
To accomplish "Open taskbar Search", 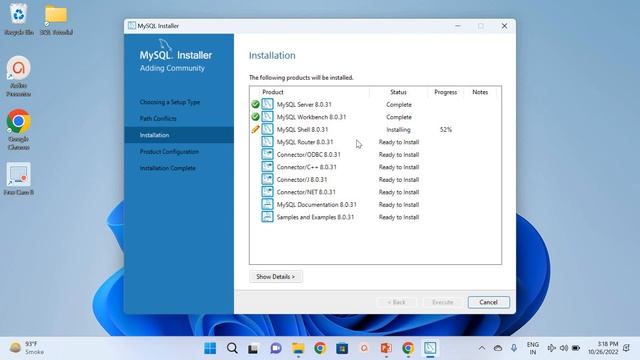I will (x=232, y=348).
